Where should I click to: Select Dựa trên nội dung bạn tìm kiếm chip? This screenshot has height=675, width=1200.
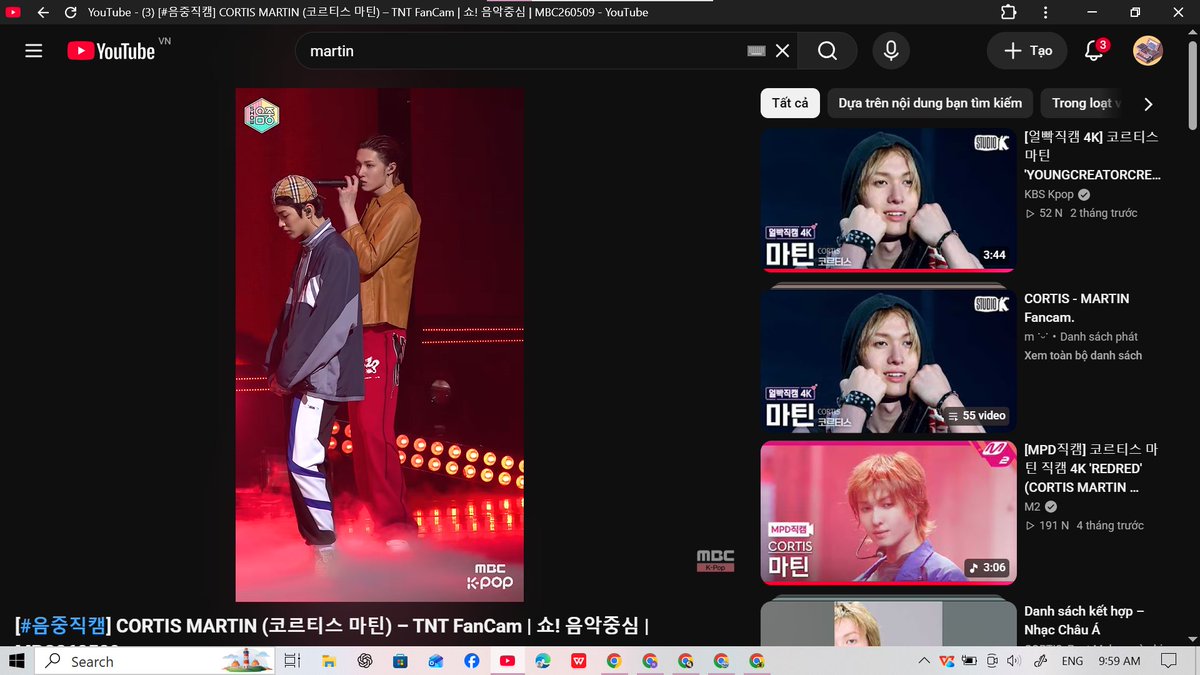click(930, 103)
